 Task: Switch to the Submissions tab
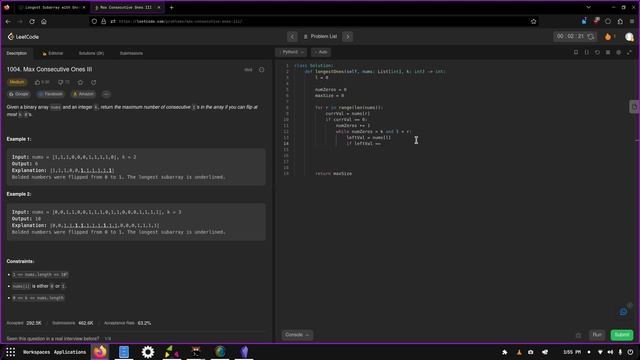click(x=131, y=53)
